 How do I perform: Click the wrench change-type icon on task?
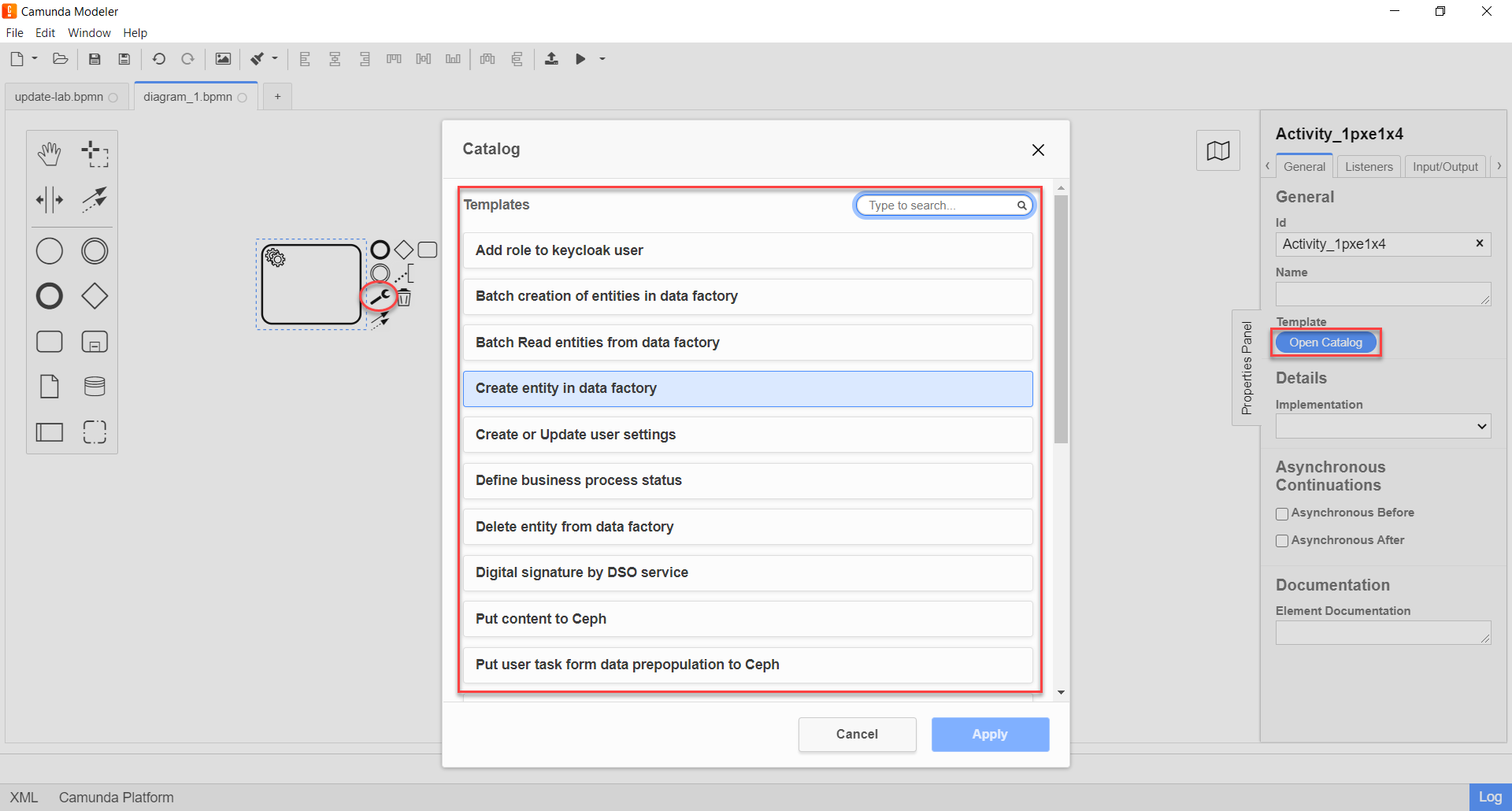pyautogui.click(x=380, y=297)
